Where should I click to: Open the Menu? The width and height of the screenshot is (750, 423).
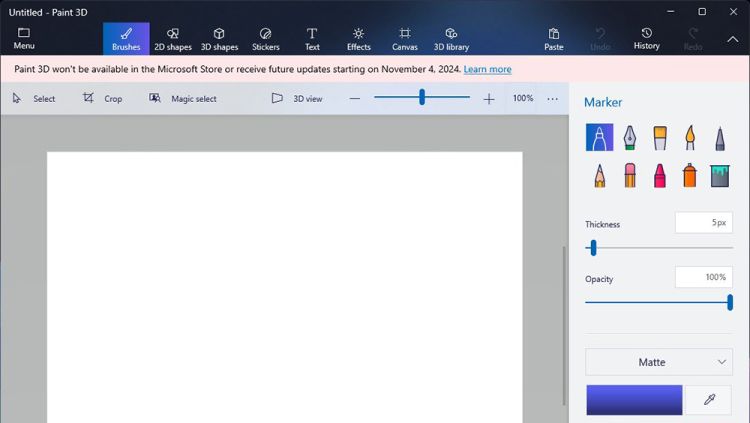(x=24, y=38)
